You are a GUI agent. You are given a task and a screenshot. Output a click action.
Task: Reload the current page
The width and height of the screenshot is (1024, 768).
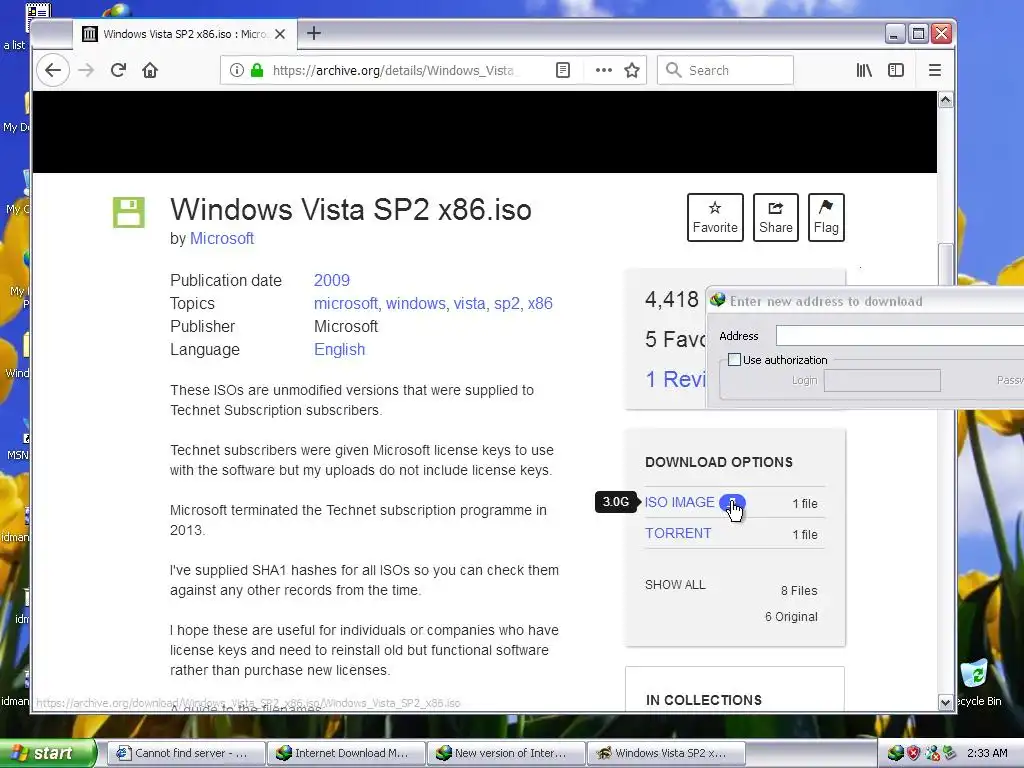click(x=118, y=70)
